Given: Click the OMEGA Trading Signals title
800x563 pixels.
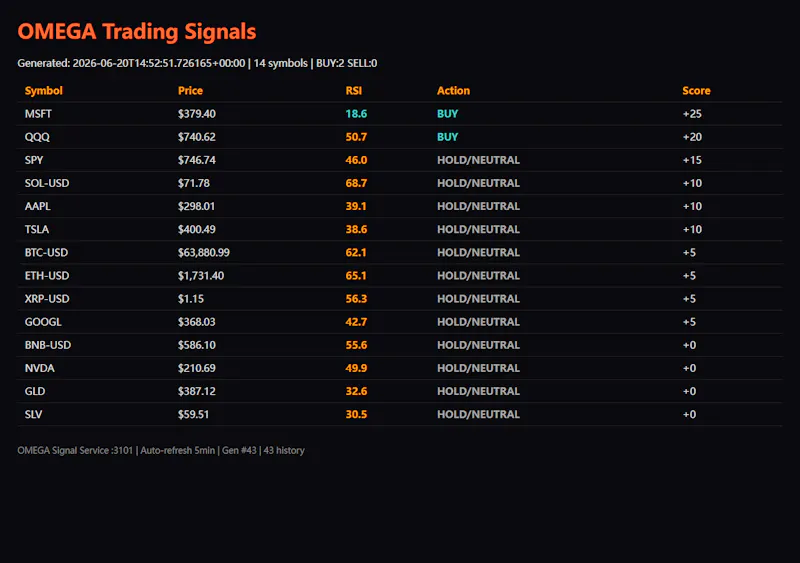Looking at the screenshot, I should pos(137,31).
